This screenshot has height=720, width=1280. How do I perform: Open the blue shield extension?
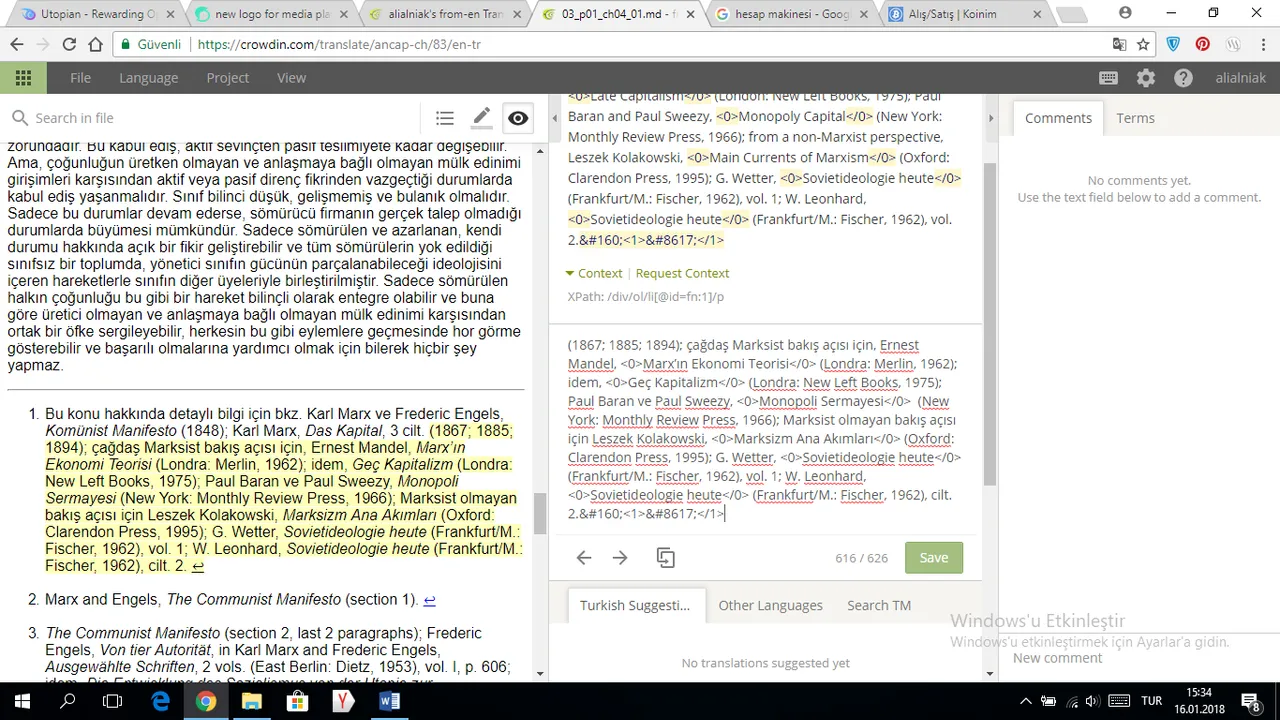tap(1174, 44)
